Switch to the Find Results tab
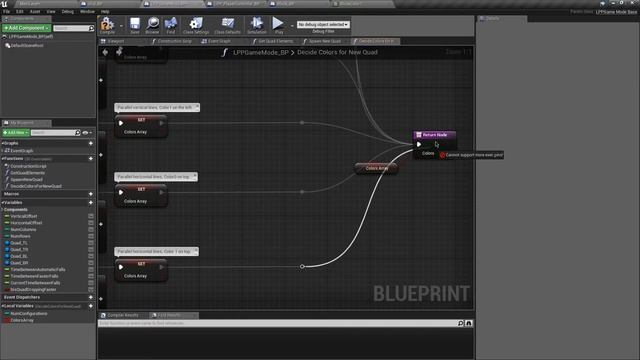 (x=169, y=315)
